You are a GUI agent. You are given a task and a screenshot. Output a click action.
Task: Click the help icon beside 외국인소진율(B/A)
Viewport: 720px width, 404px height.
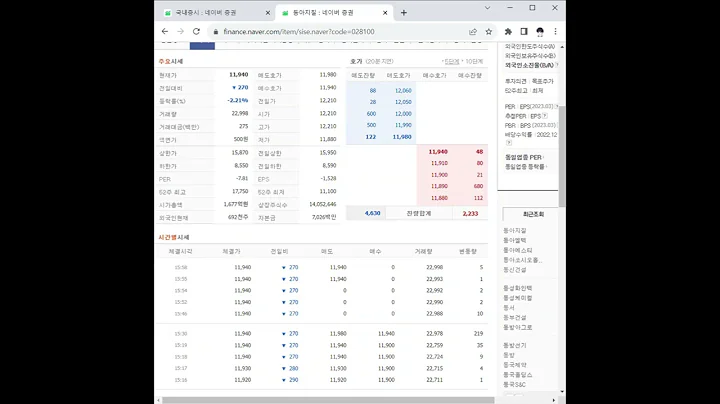557,65
